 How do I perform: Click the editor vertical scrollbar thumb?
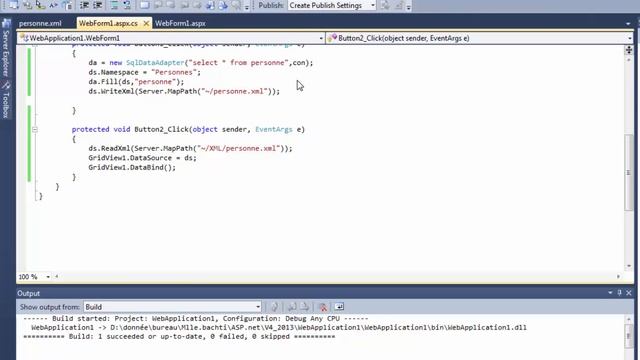629,173
